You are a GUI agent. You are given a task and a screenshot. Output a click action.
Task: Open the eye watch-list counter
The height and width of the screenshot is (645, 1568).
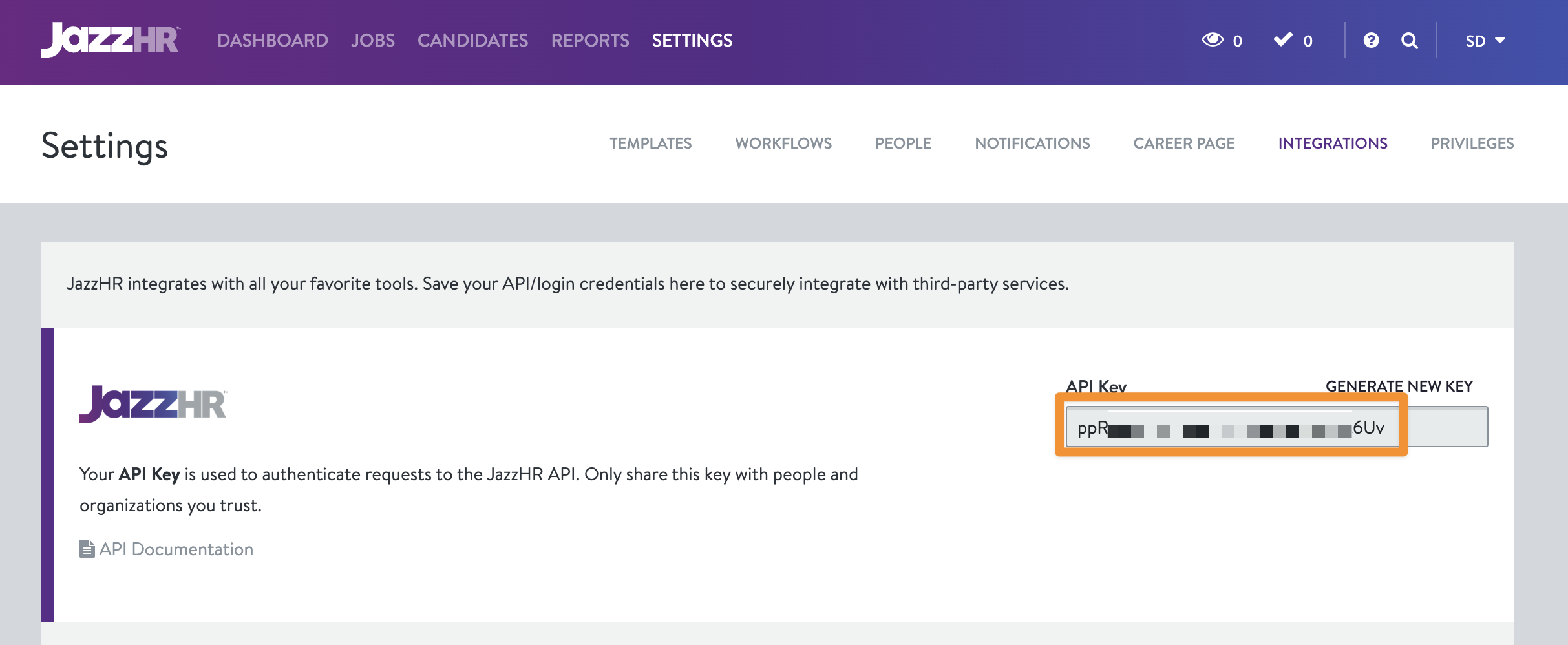1221,41
